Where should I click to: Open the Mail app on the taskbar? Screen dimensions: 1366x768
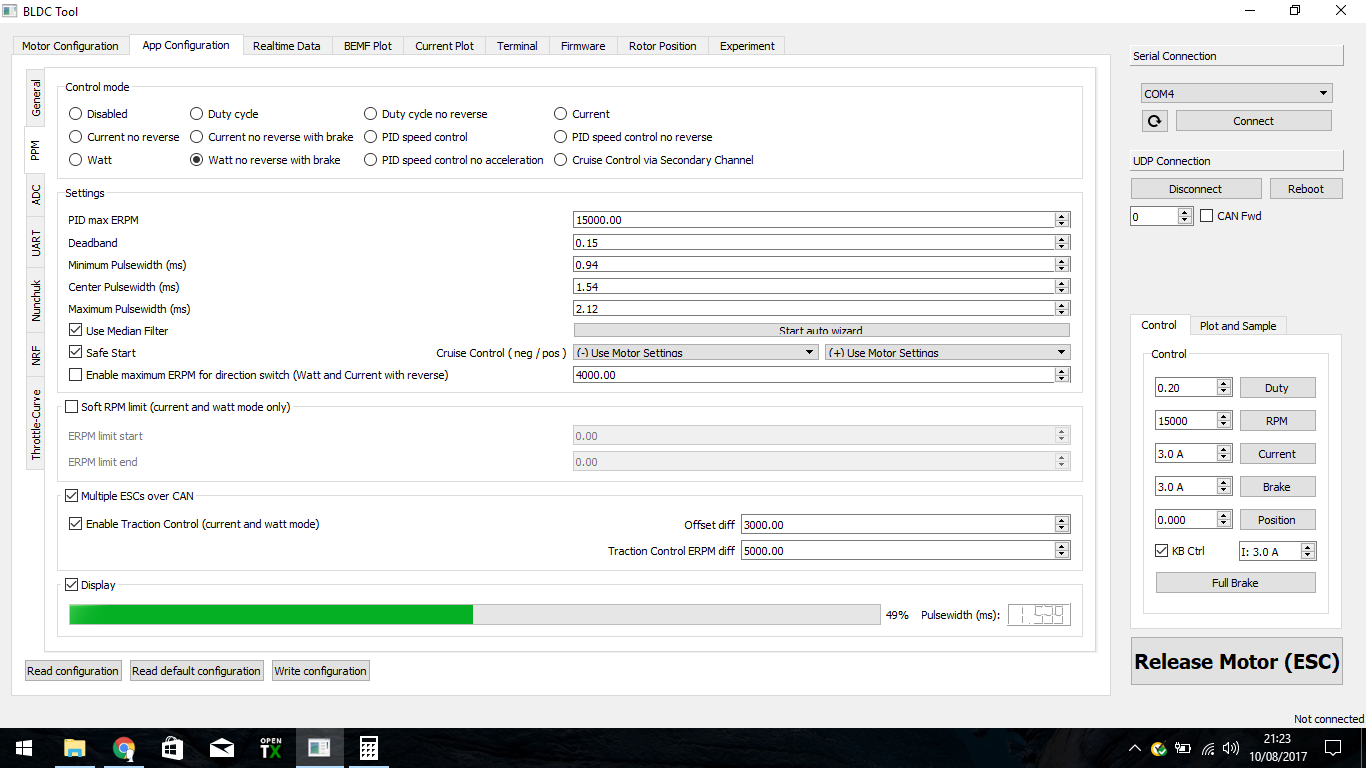pyautogui.click(x=221, y=748)
